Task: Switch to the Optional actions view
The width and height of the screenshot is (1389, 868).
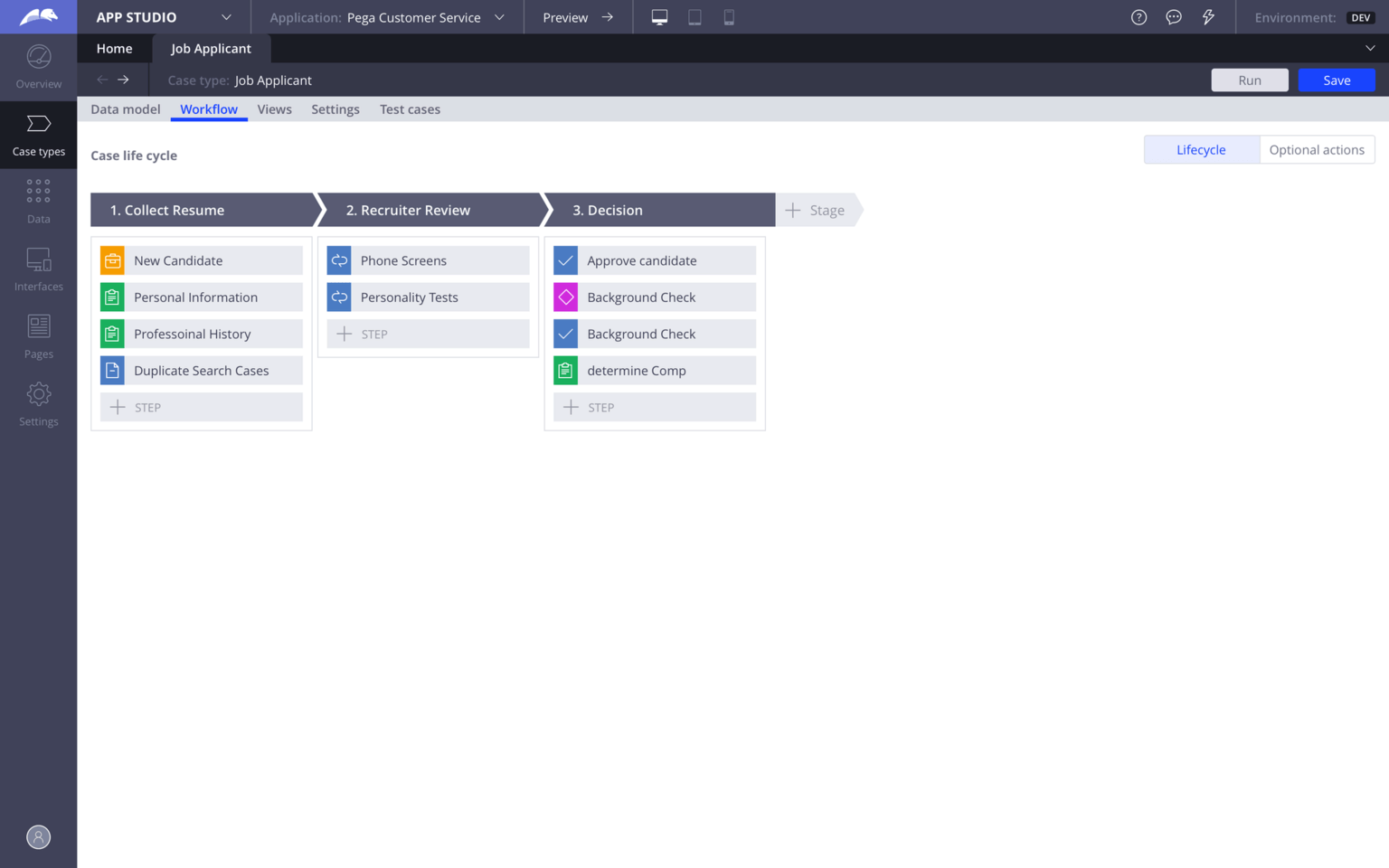Action: tap(1317, 149)
